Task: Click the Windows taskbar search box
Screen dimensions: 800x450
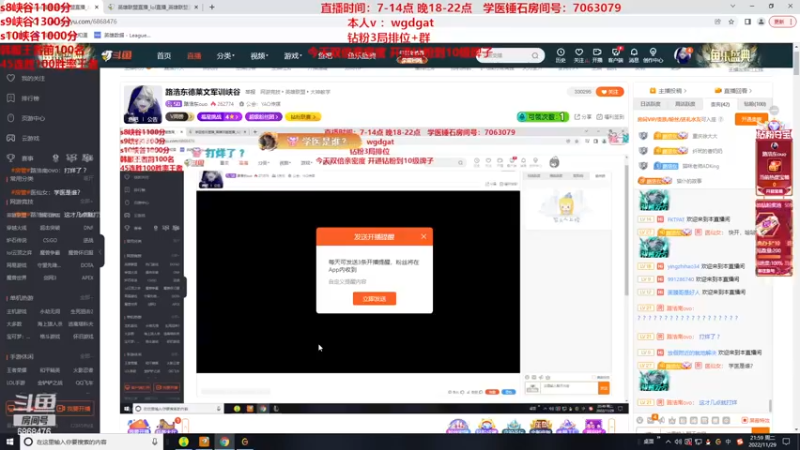Action: (x=92, y=442)
